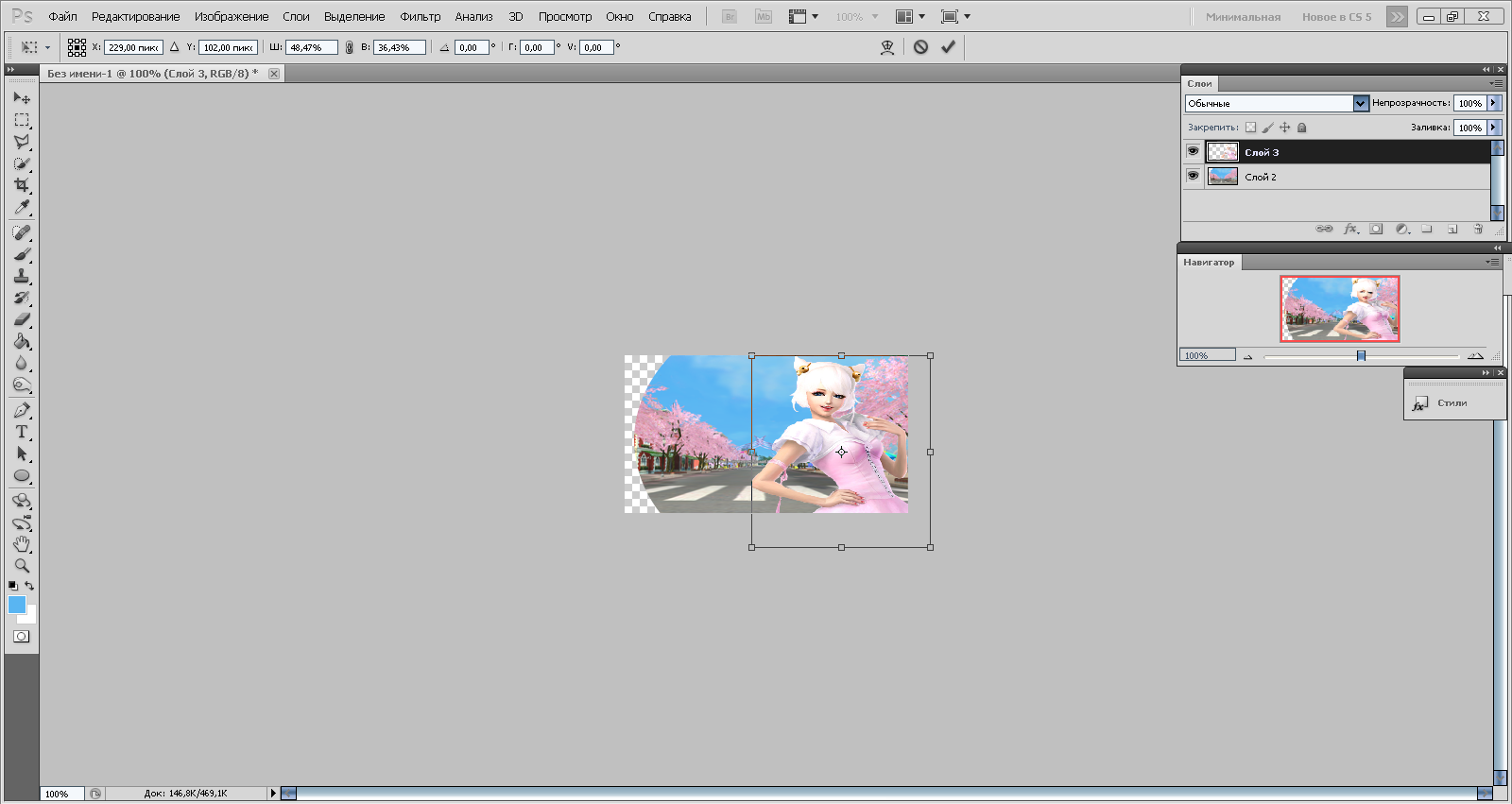This screenshot has width=1512, height=804.
Task: Open the layer fill slider arrow
Action: pyautogui.click(x=1494, y=128)
